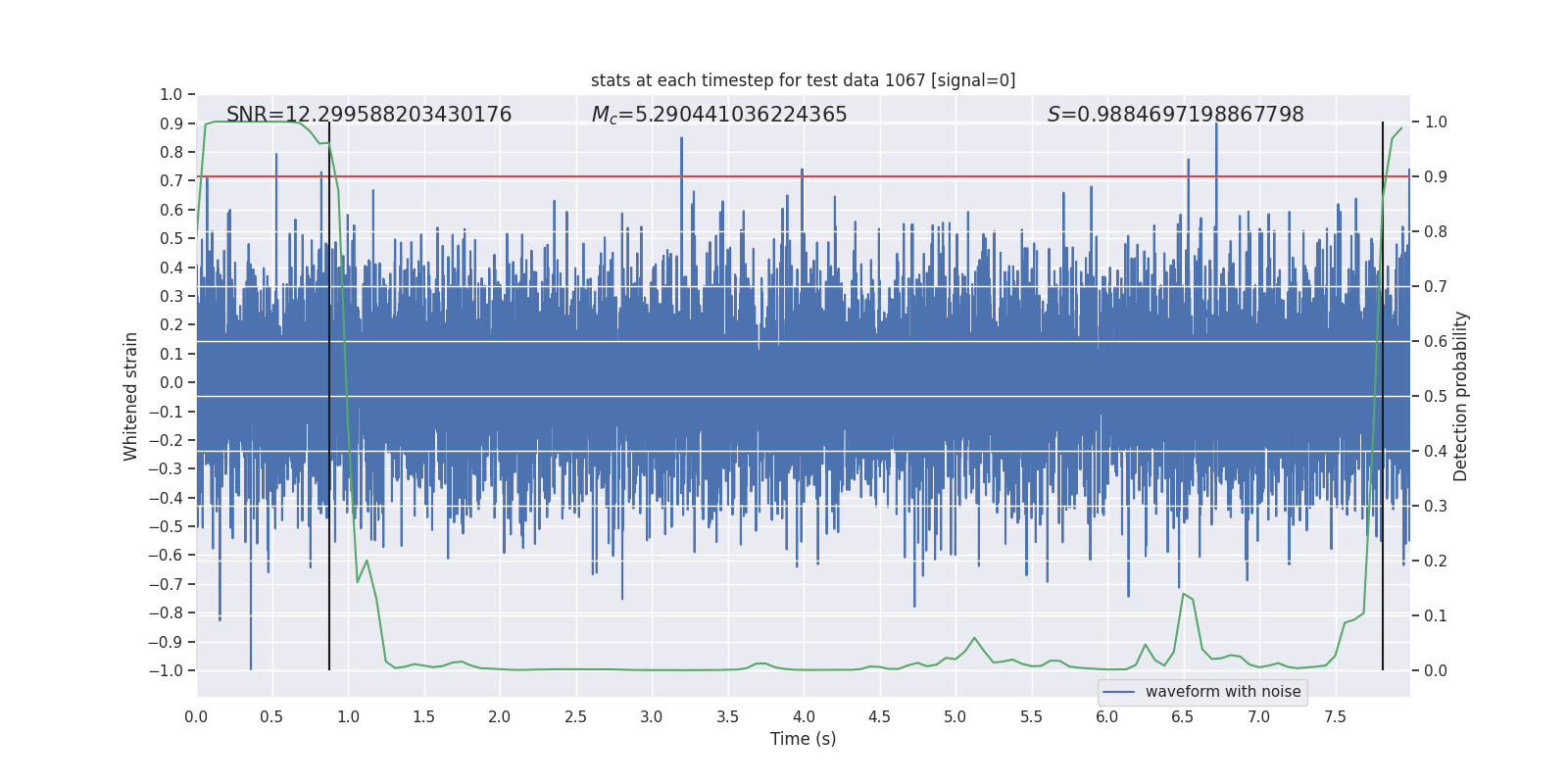
Task: Click the 0.9 tick on detection probability axis
Action: tap(1436, 177)
